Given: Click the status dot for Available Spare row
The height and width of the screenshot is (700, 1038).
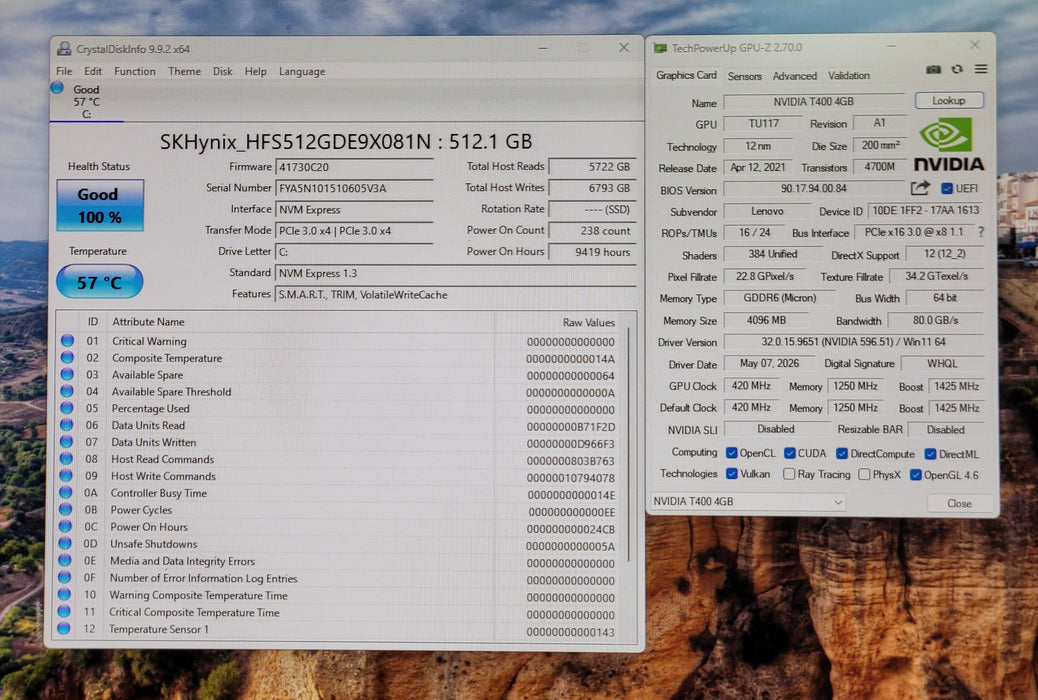Looking at the screenshot, I should coord(67,374).
